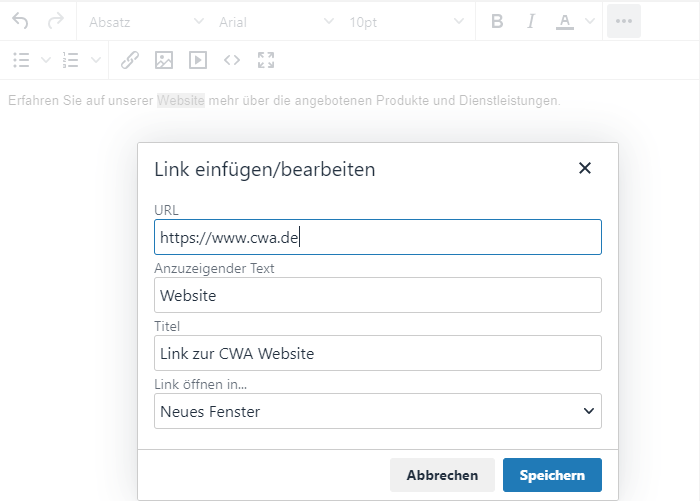This screenshot has height=501, width=700.
Task: Insert a bullet list
Action: click(21, 60)
